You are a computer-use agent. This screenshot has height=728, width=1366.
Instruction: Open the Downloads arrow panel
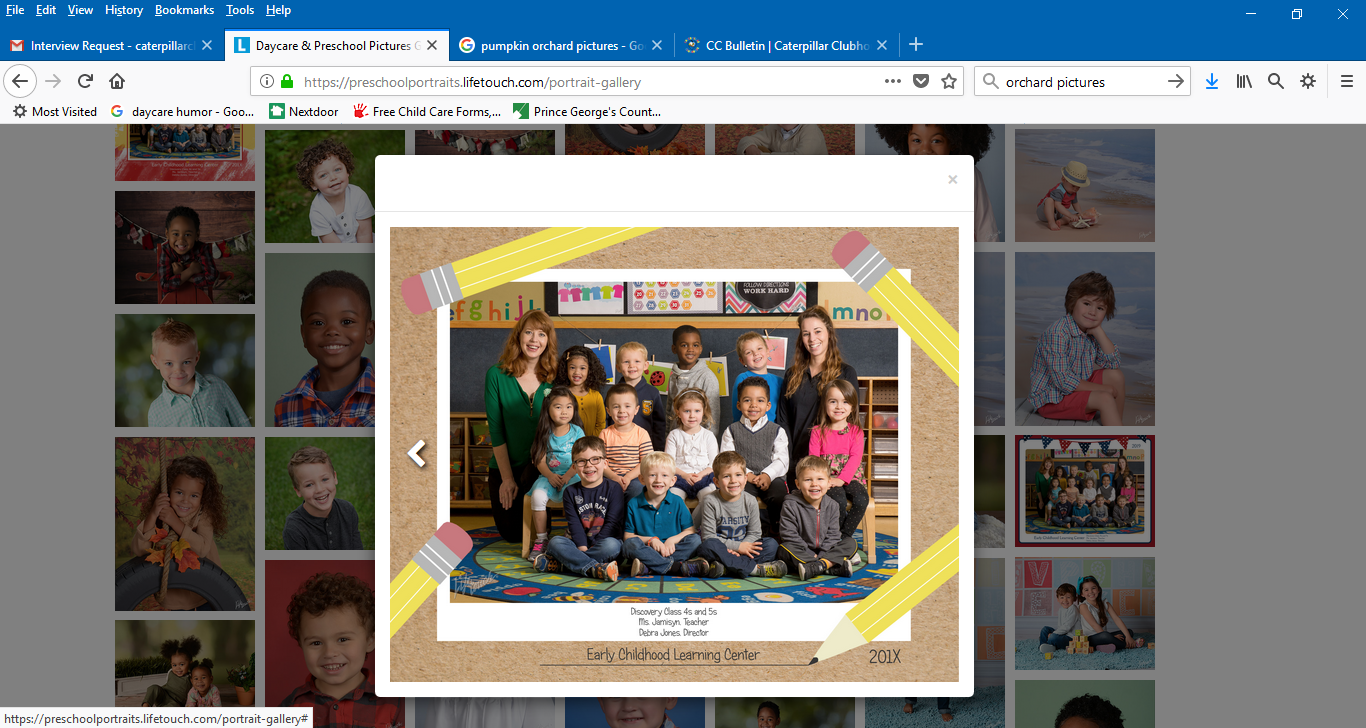(x=1211, y=82)
